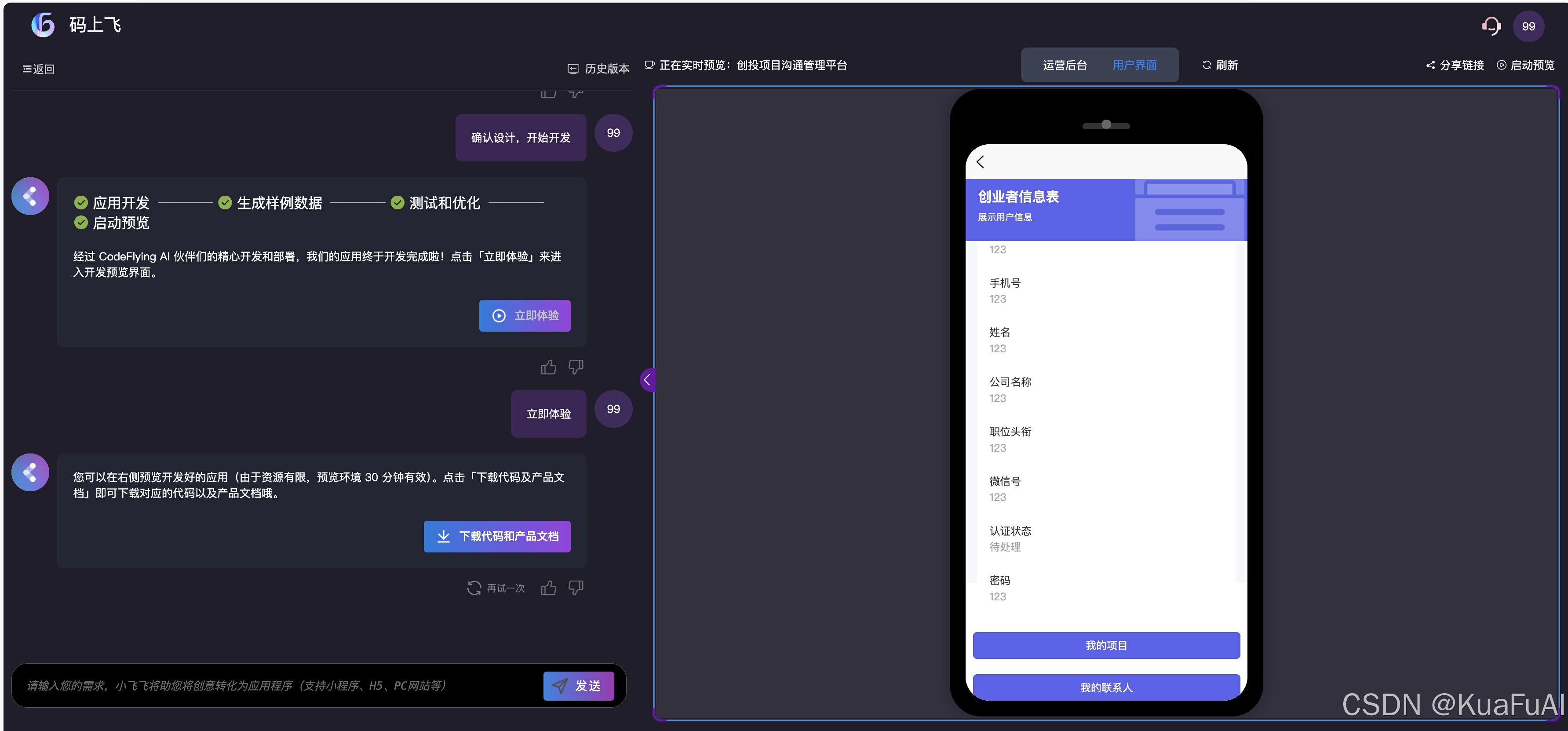Switch to 运营后台 tab
Screen dimensions: 1568x731
click(x=1065, y=65)
